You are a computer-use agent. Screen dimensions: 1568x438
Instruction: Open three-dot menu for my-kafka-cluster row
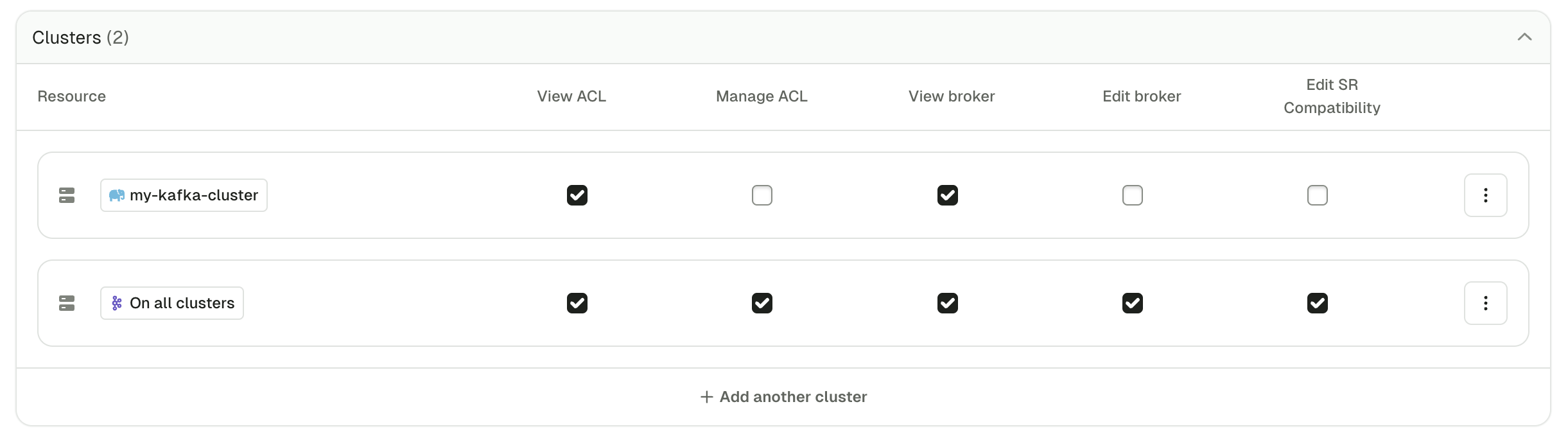(1485, 195)
